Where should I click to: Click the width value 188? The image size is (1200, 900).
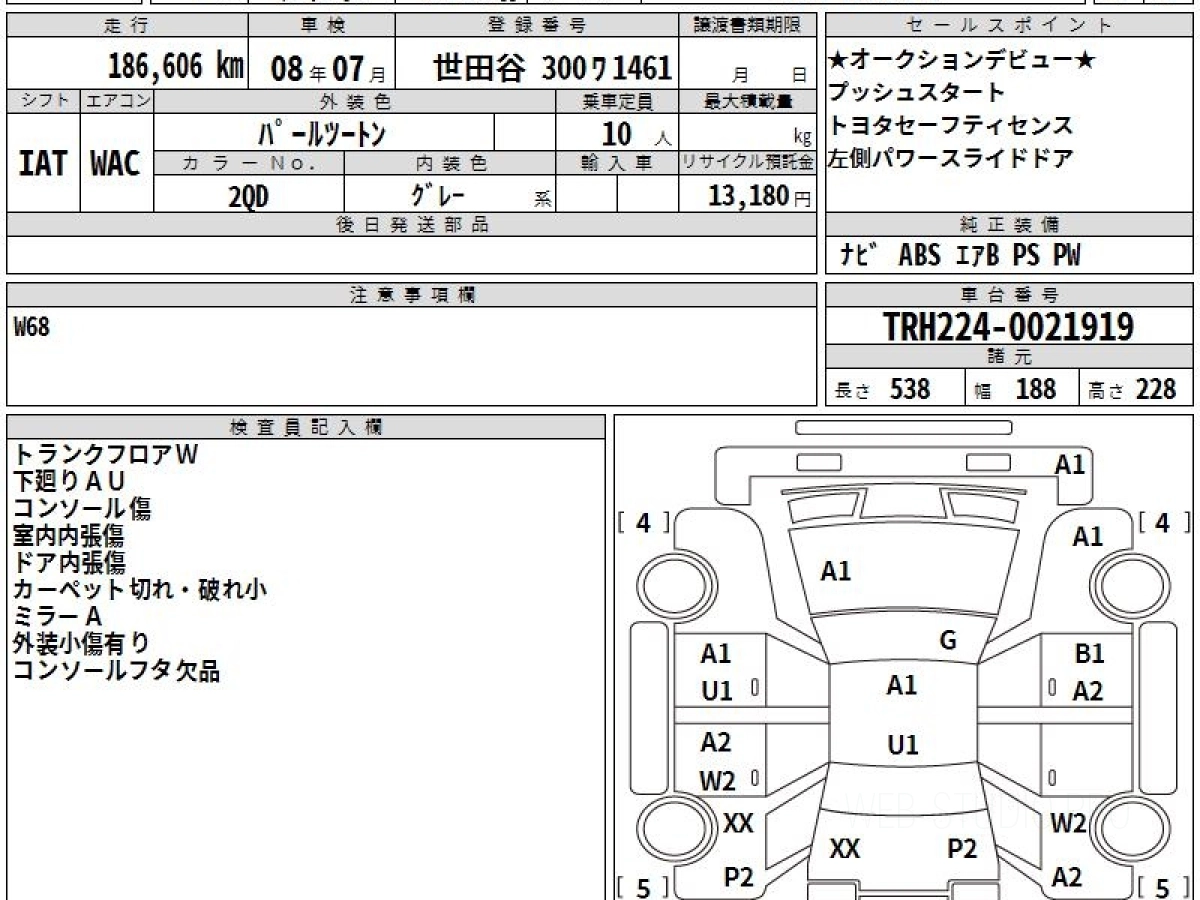tap(1035, 389)
